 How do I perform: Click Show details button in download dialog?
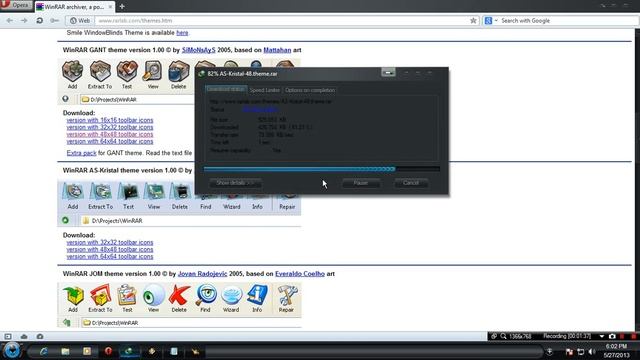(x=235, y=183)
